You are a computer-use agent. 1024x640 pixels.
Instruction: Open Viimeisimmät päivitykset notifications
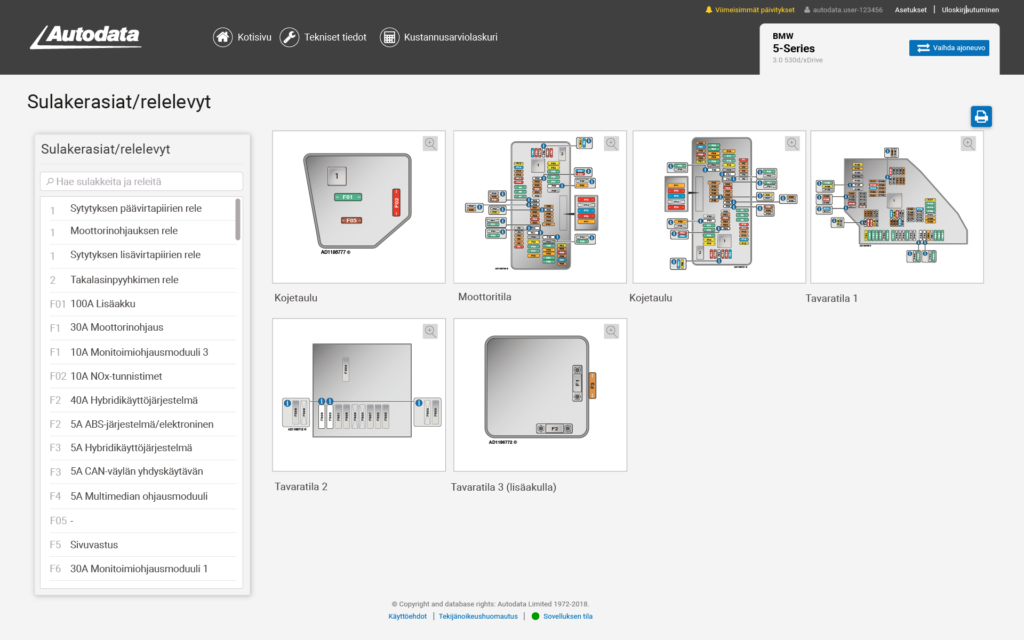pos(750,10)
